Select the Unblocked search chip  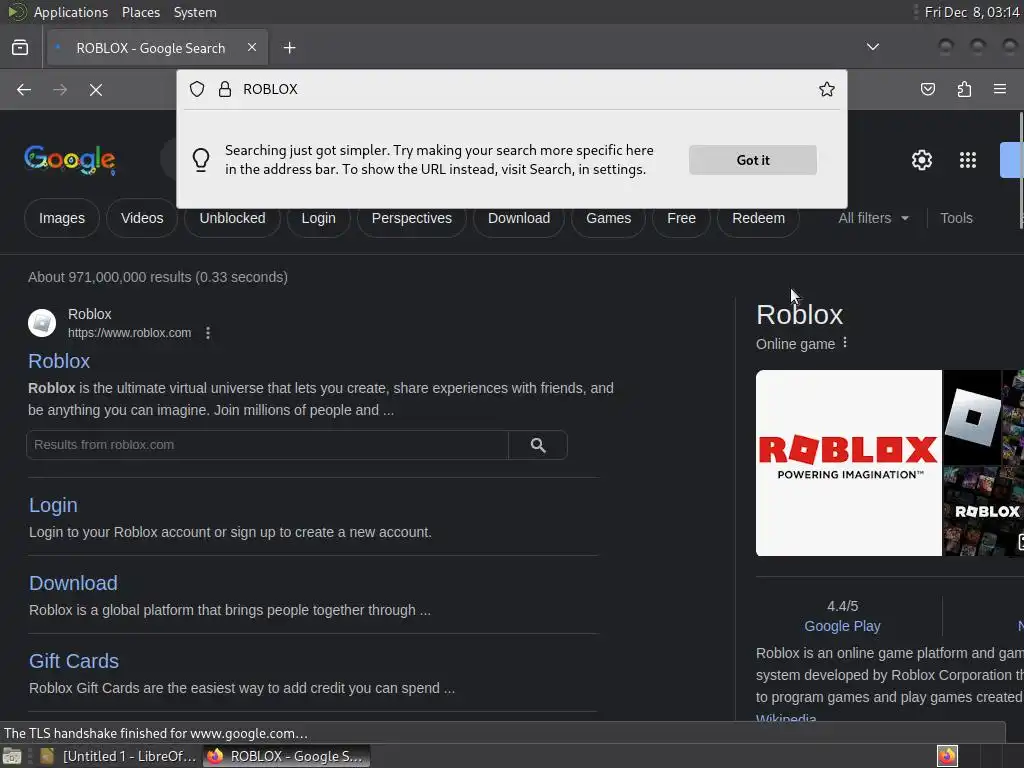tap(232, 218)
